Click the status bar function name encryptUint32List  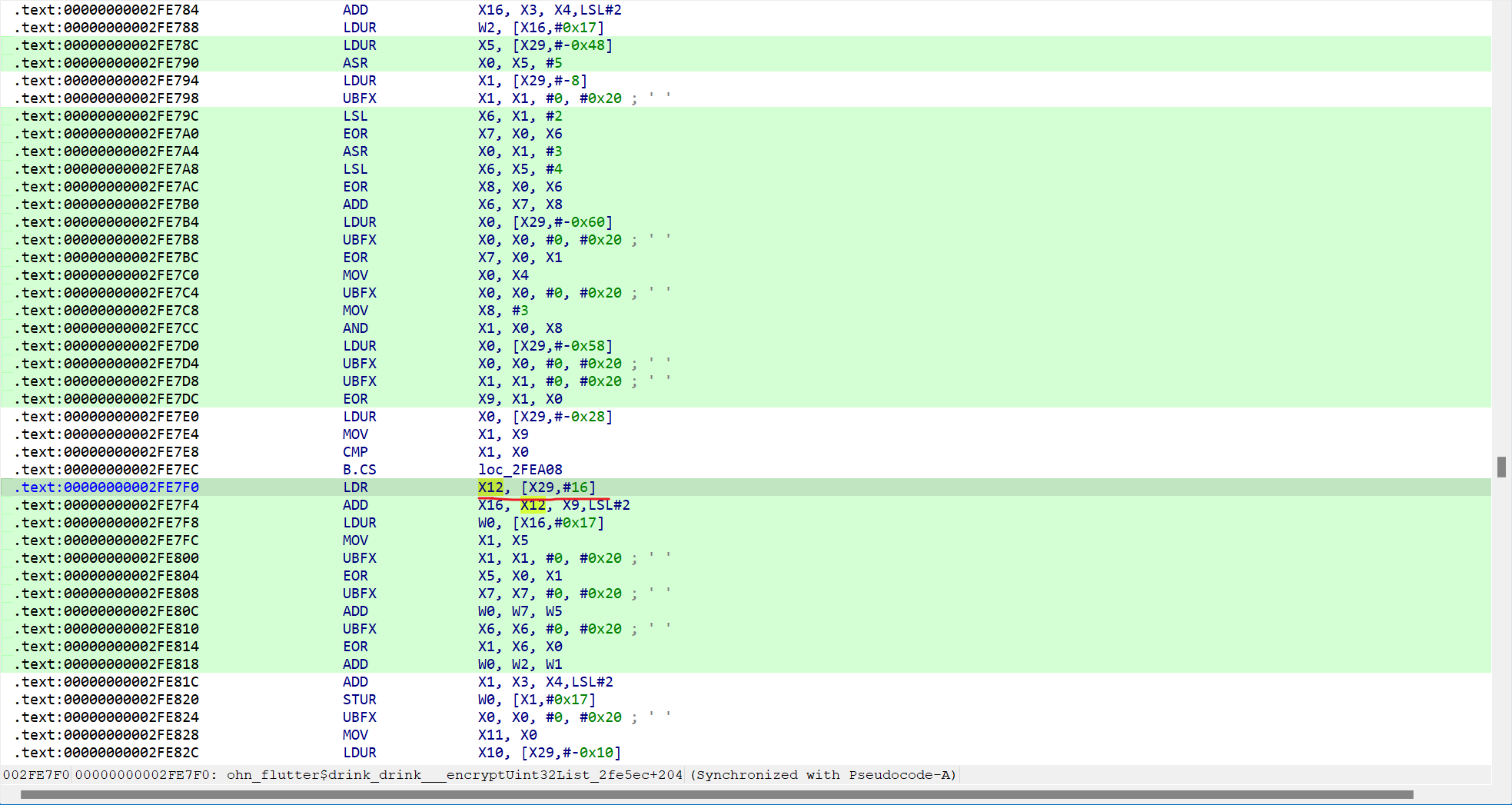click(x=454, y=775)
